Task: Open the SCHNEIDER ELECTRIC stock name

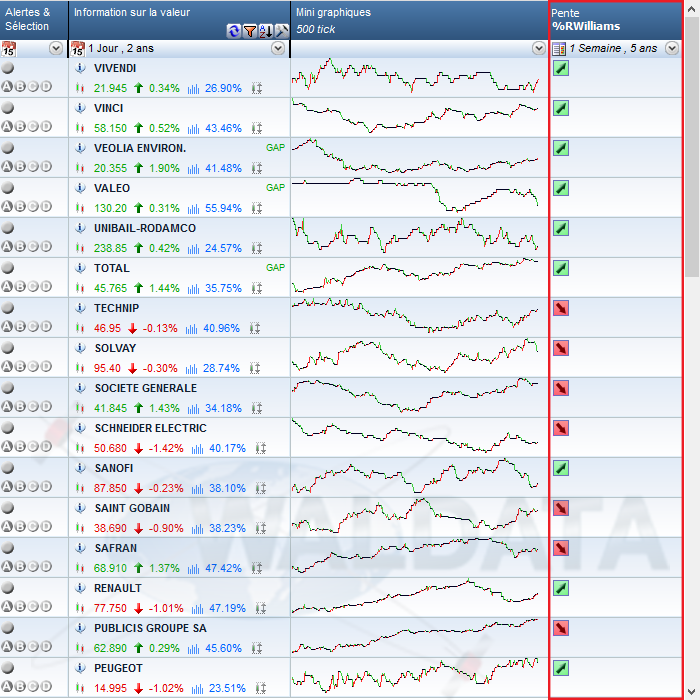Action: tap(150, 428)
